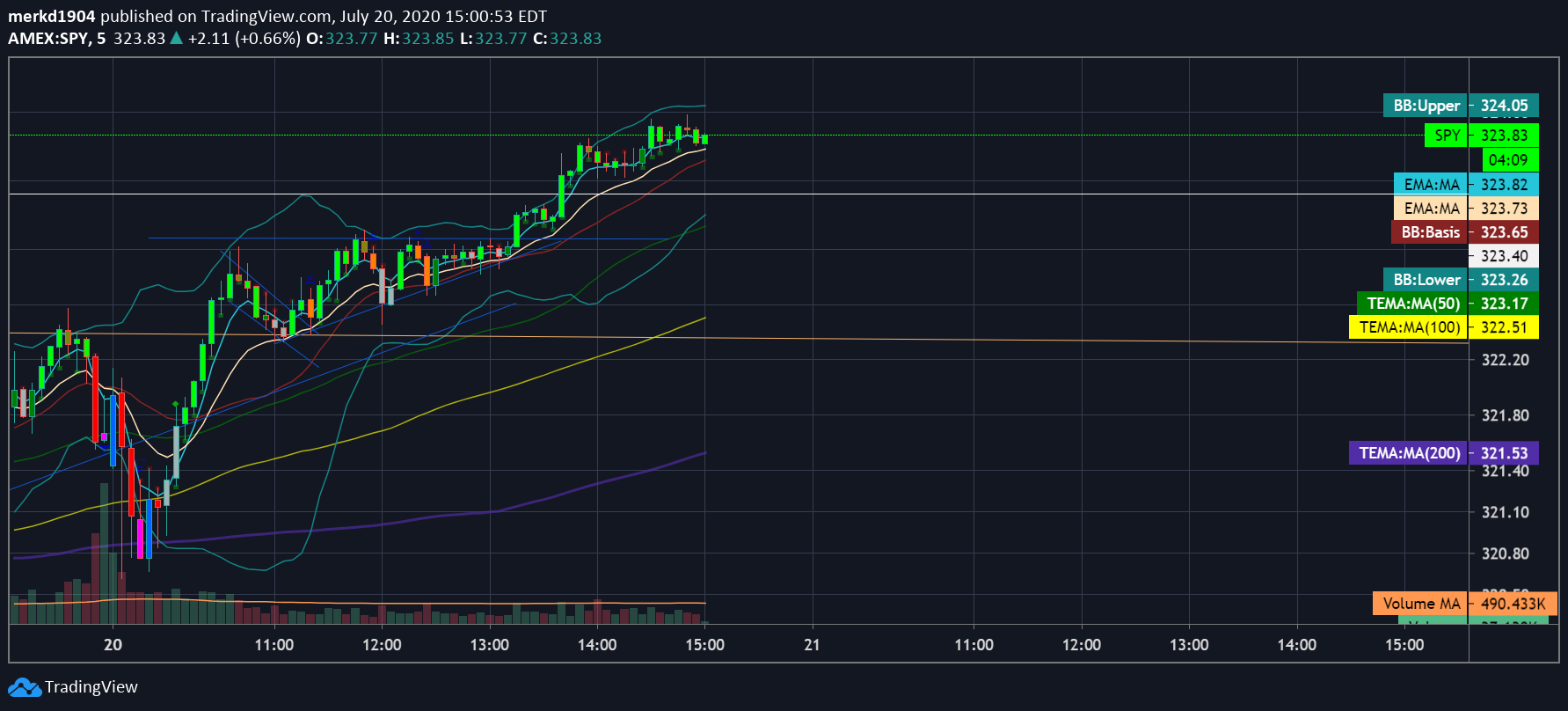The height and width of the screenshot is (711, 1568).
Task: Select the Volume MA 490.433K label
Action: tap(1465, 604)
